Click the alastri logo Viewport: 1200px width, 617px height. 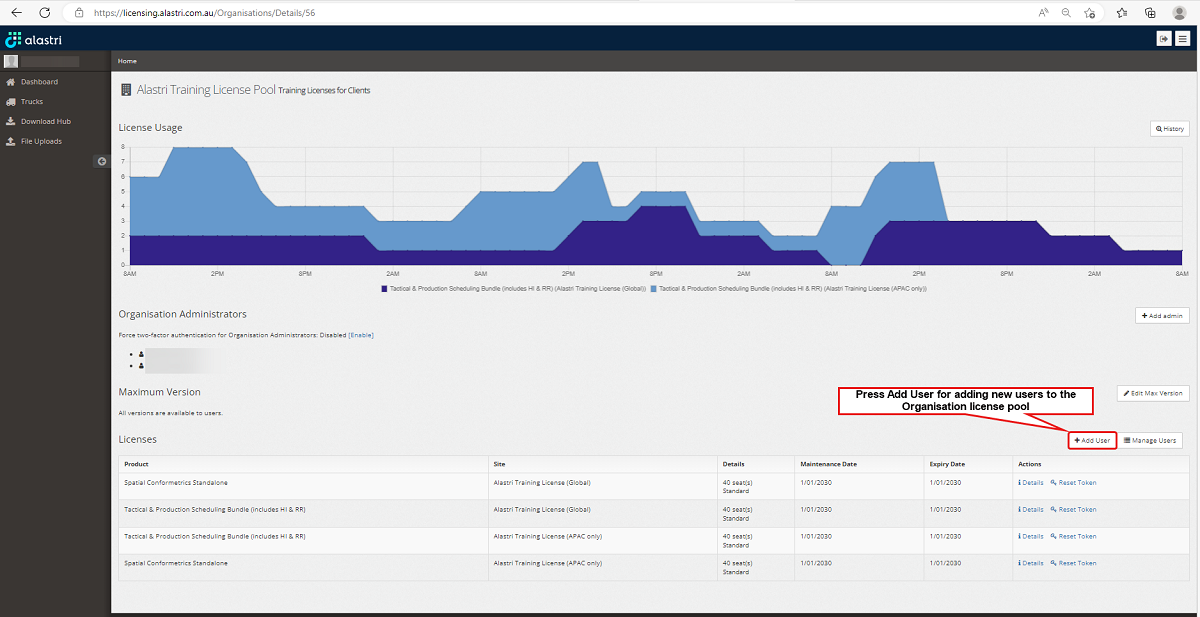35,39
